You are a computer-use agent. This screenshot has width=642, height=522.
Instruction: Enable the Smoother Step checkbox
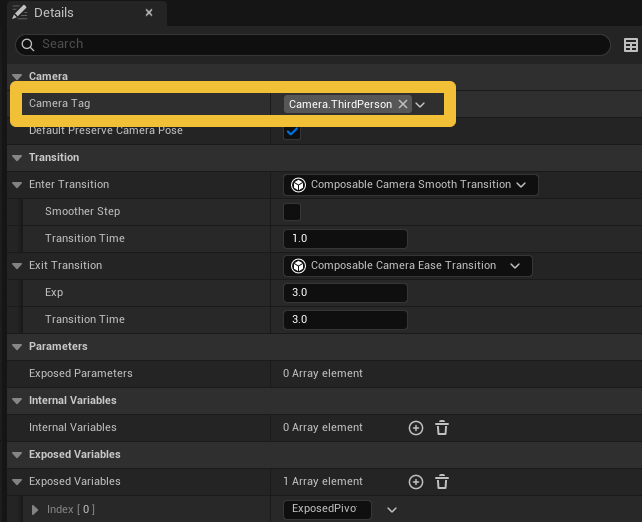pyautogui.click(x=292, y=212)
